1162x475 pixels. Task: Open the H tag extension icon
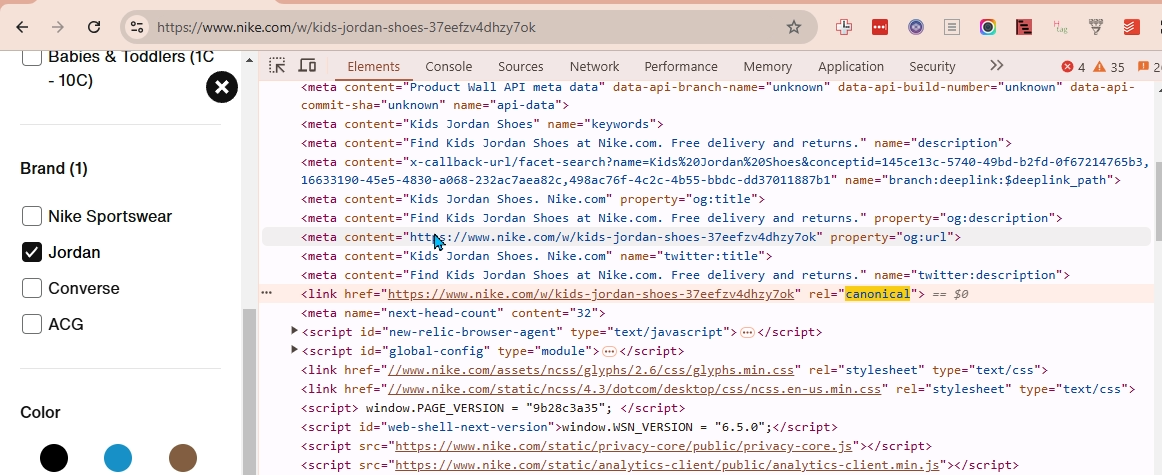click(x=1060, y=27)
